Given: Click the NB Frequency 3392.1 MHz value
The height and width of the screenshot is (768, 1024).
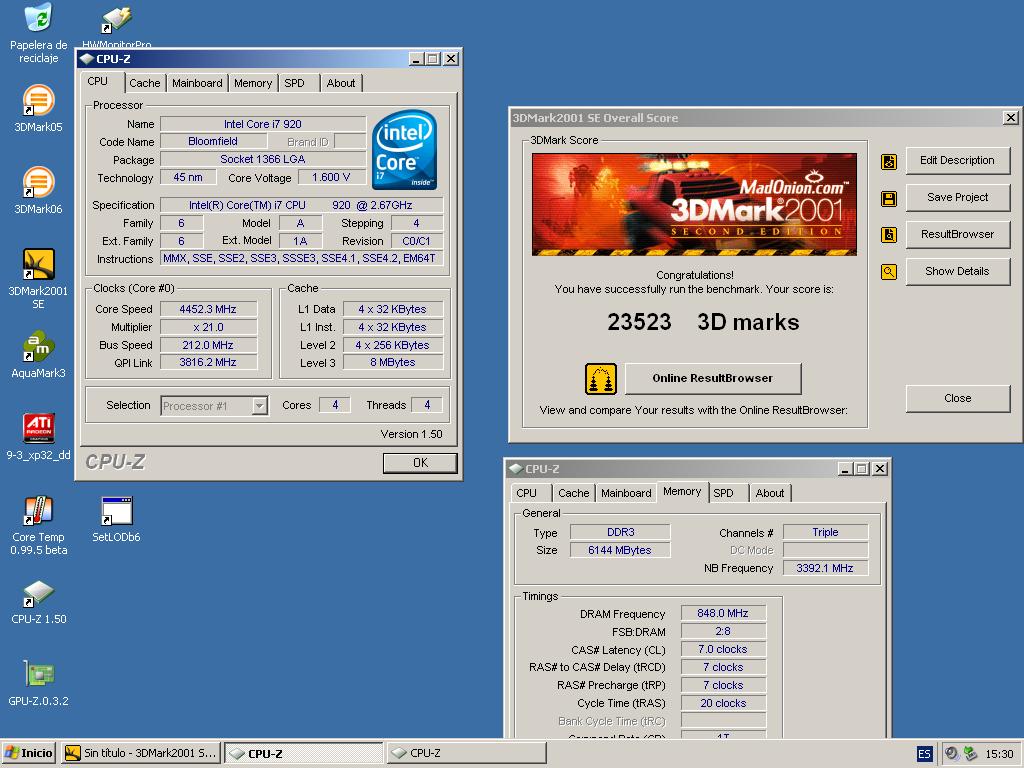Looking at the screenshot, I should point(825,568).
